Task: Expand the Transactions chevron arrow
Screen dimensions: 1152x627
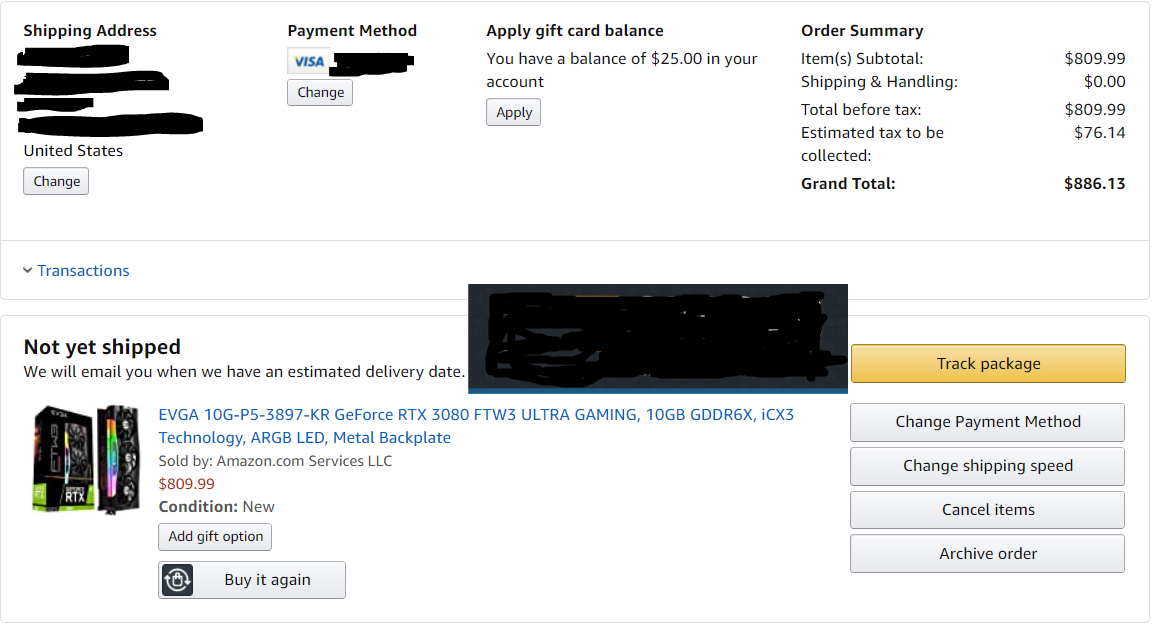Action: pyautogui.click(x=27, y=271)
